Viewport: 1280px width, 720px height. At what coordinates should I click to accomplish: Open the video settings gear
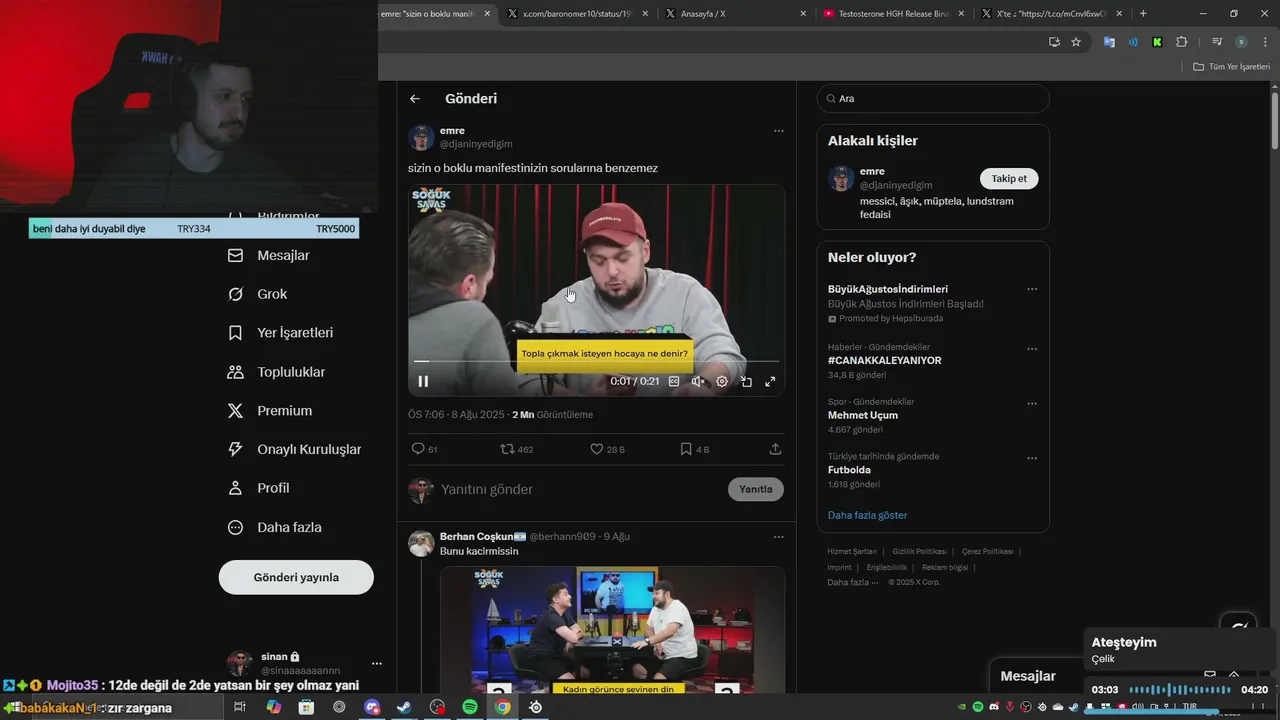(722, 381)
